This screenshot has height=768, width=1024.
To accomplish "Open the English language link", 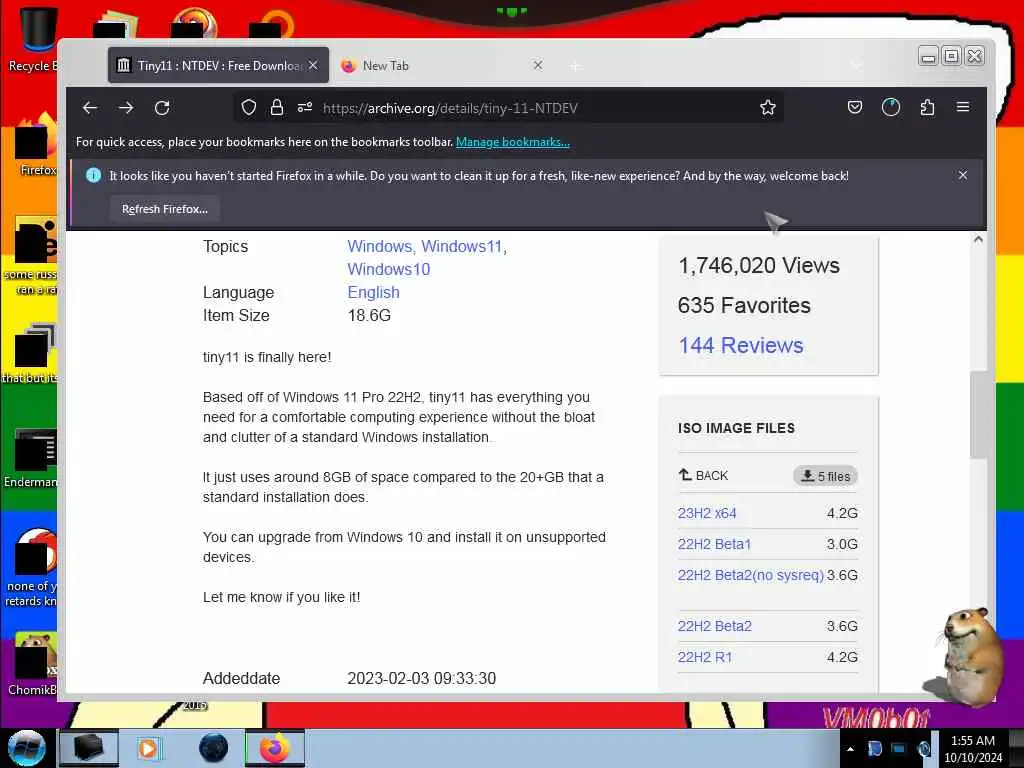I will 374,292.
